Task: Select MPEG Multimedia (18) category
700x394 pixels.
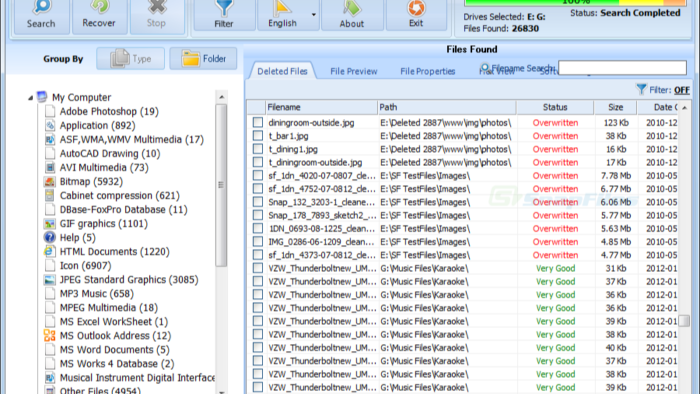Action: (109, 307)
